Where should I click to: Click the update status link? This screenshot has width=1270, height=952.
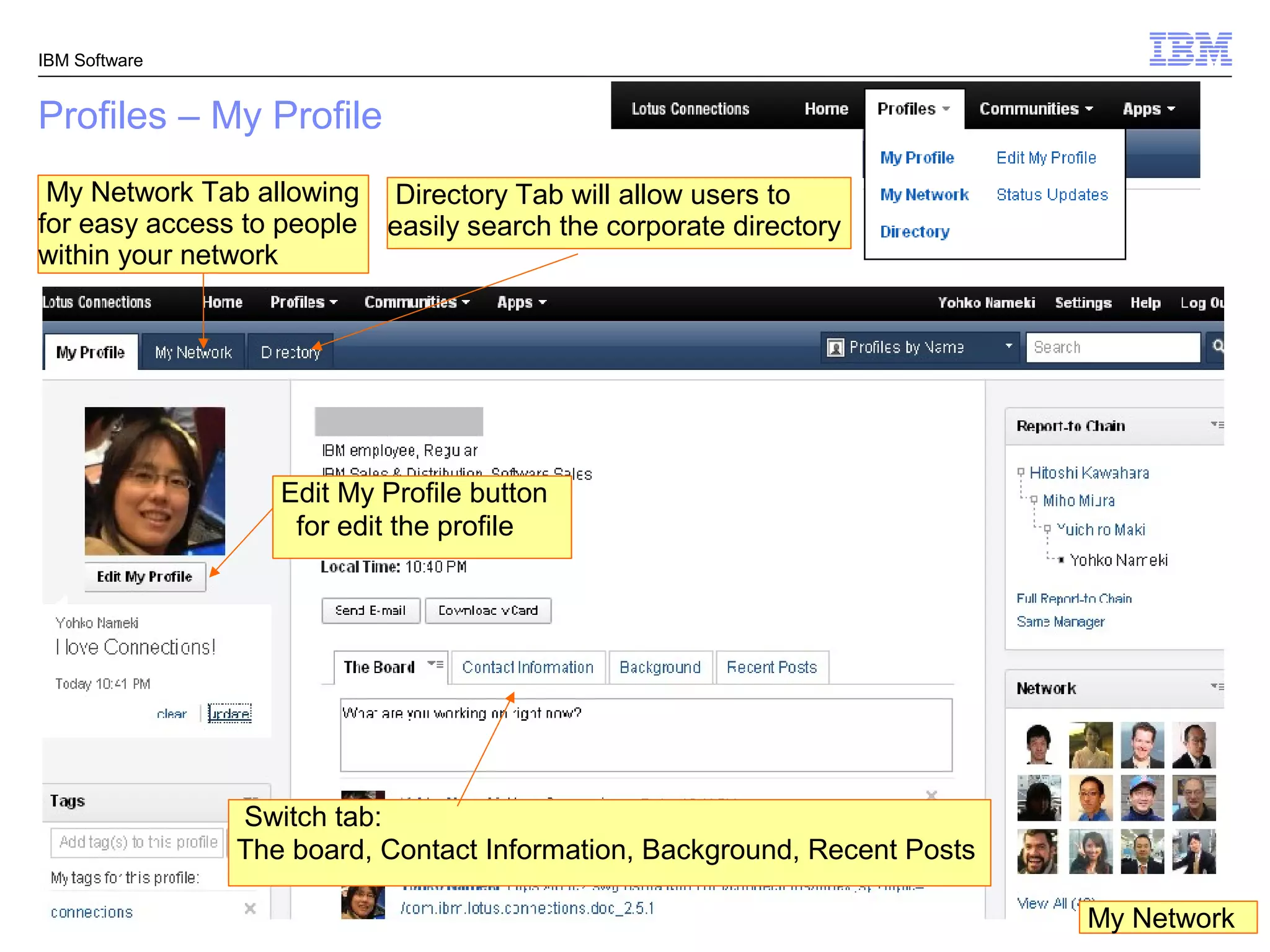(x=229, y=713)
